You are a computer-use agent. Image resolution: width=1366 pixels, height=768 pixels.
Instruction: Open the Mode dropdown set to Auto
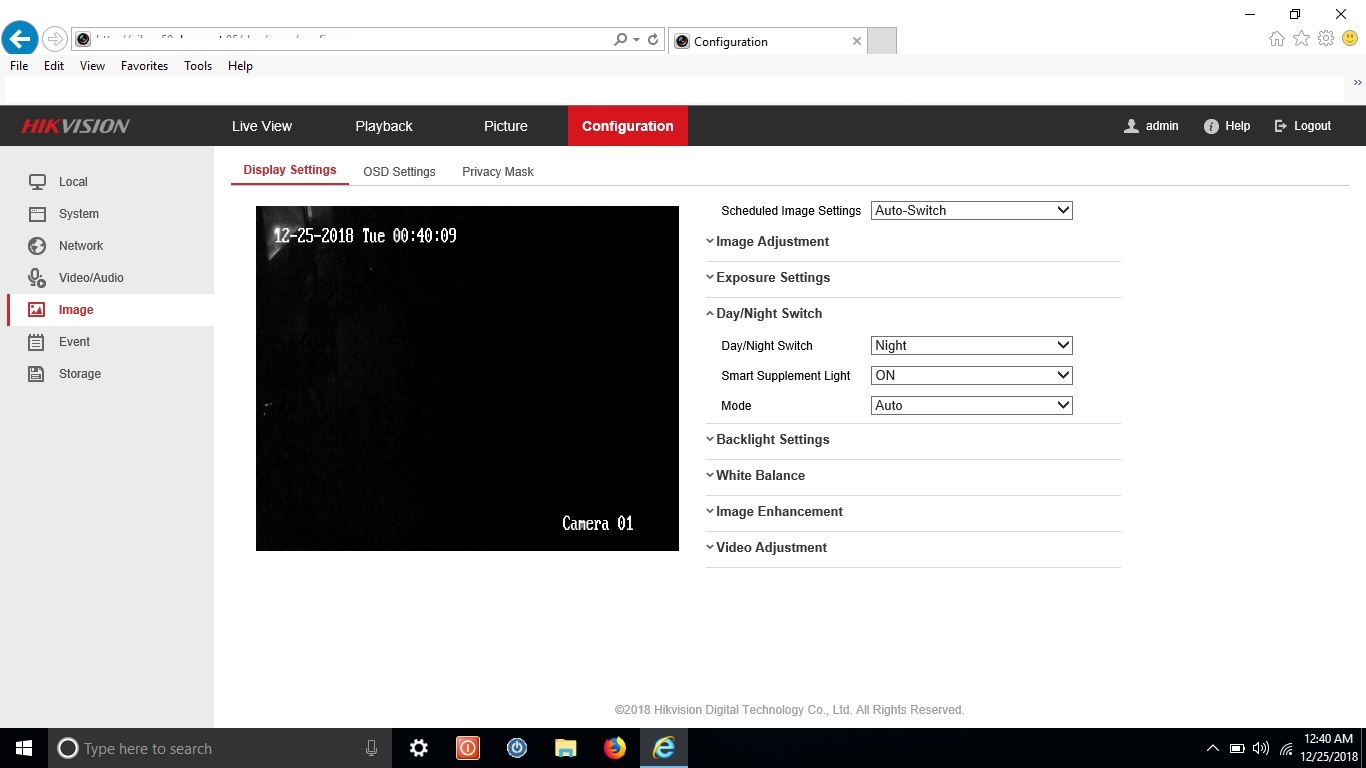[971, 406]
